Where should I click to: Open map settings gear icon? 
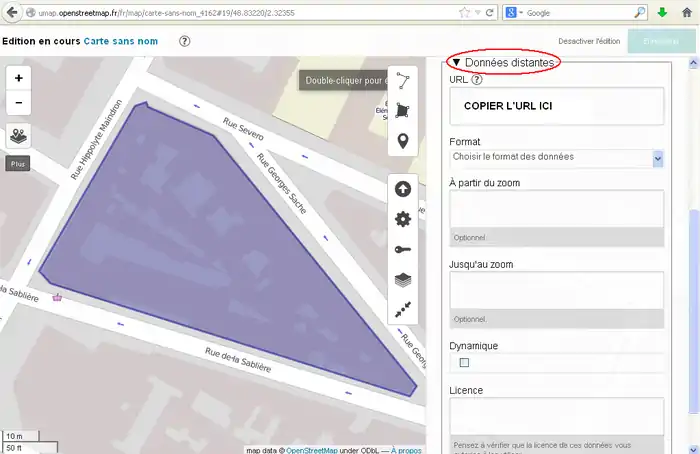coord(403,219)
